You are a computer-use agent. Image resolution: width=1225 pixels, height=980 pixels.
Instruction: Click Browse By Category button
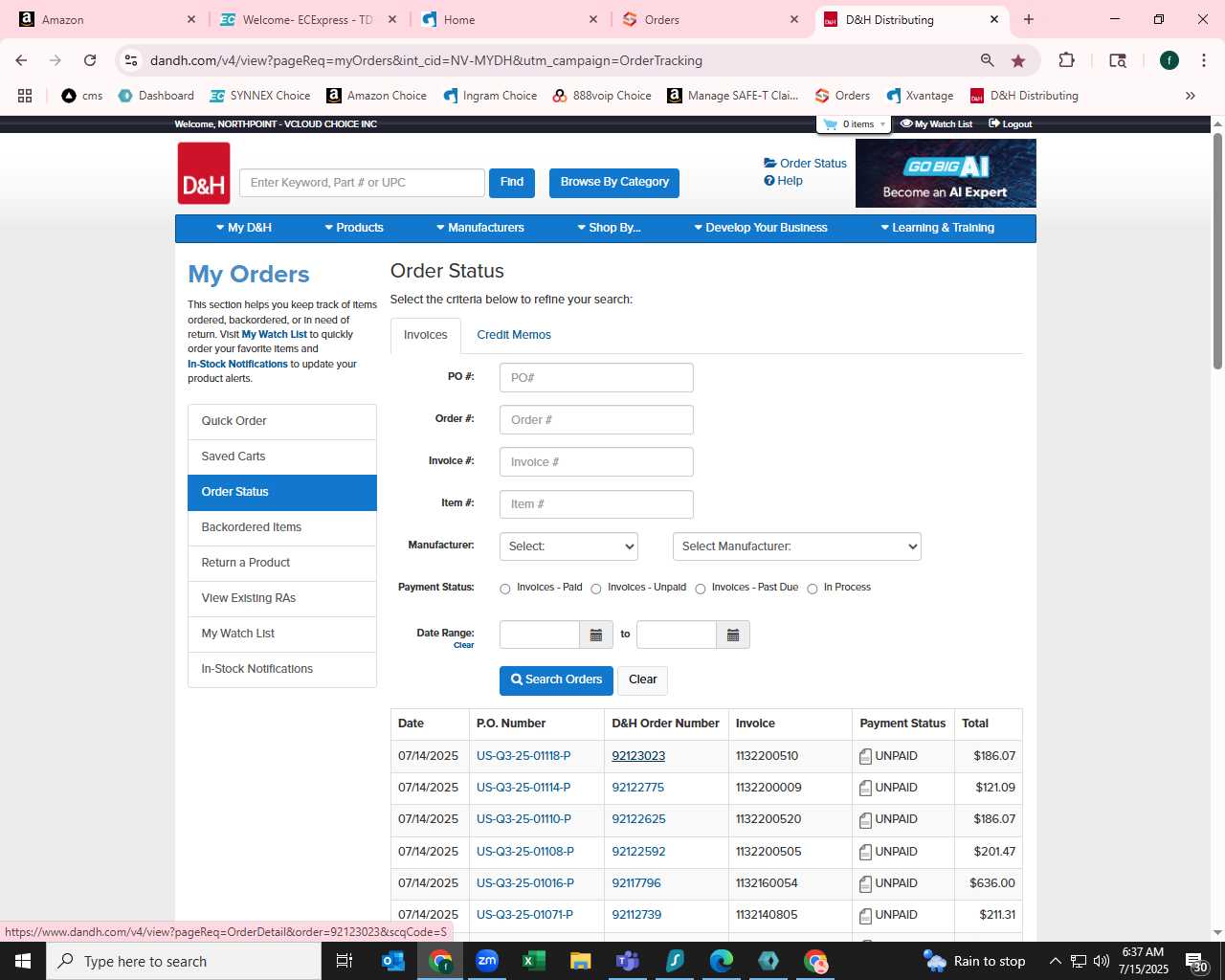614,182
